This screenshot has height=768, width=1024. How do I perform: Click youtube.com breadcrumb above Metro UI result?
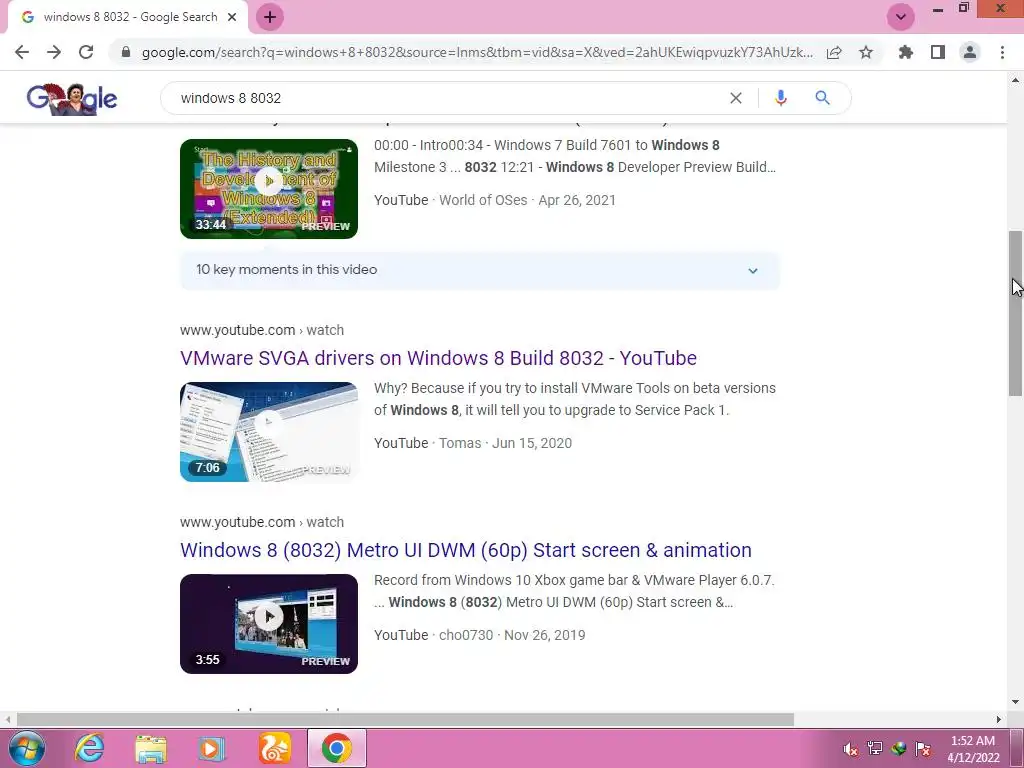(262, 522)
